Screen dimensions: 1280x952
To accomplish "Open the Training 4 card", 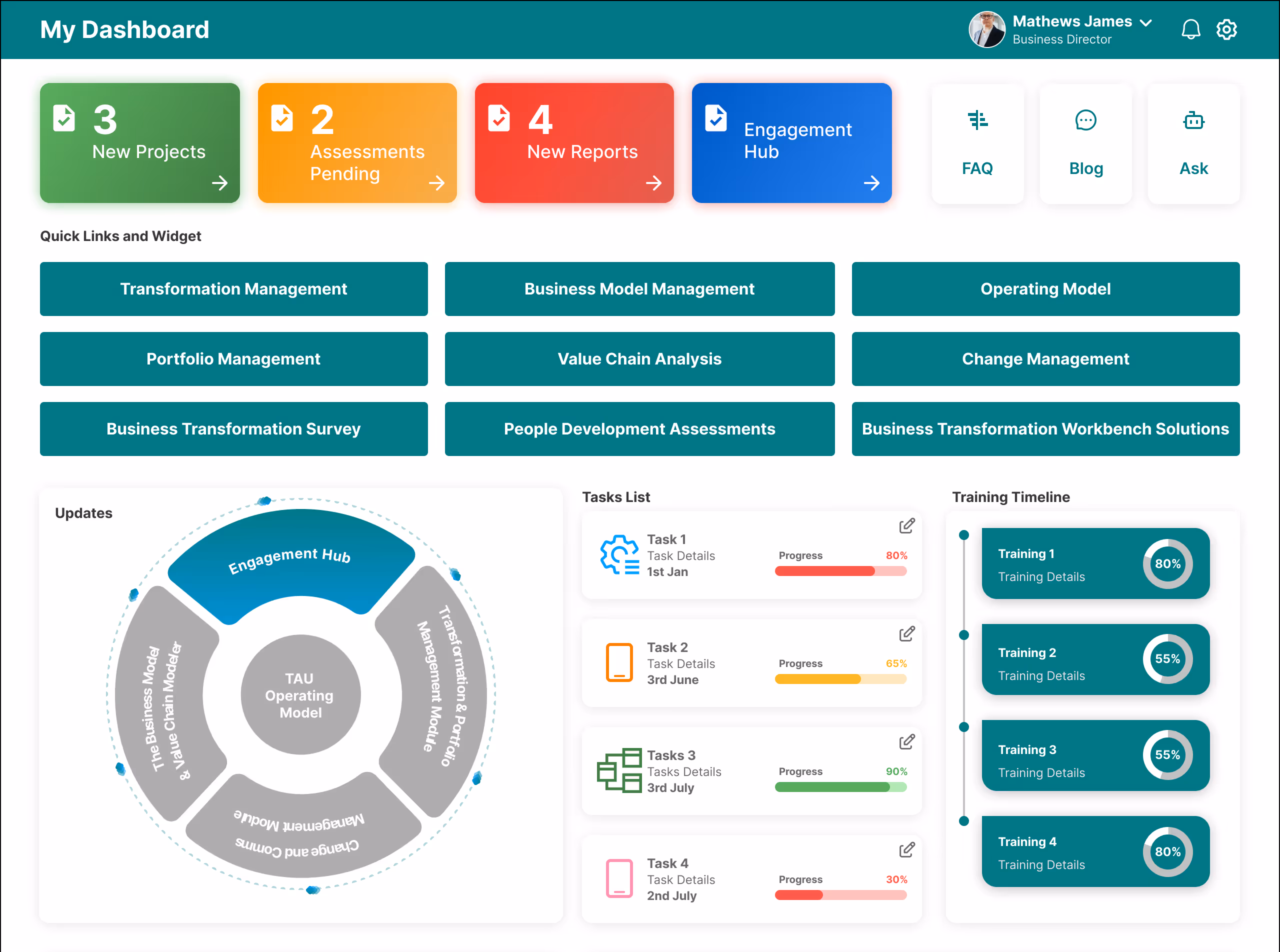I will [x=1095, y=851].
